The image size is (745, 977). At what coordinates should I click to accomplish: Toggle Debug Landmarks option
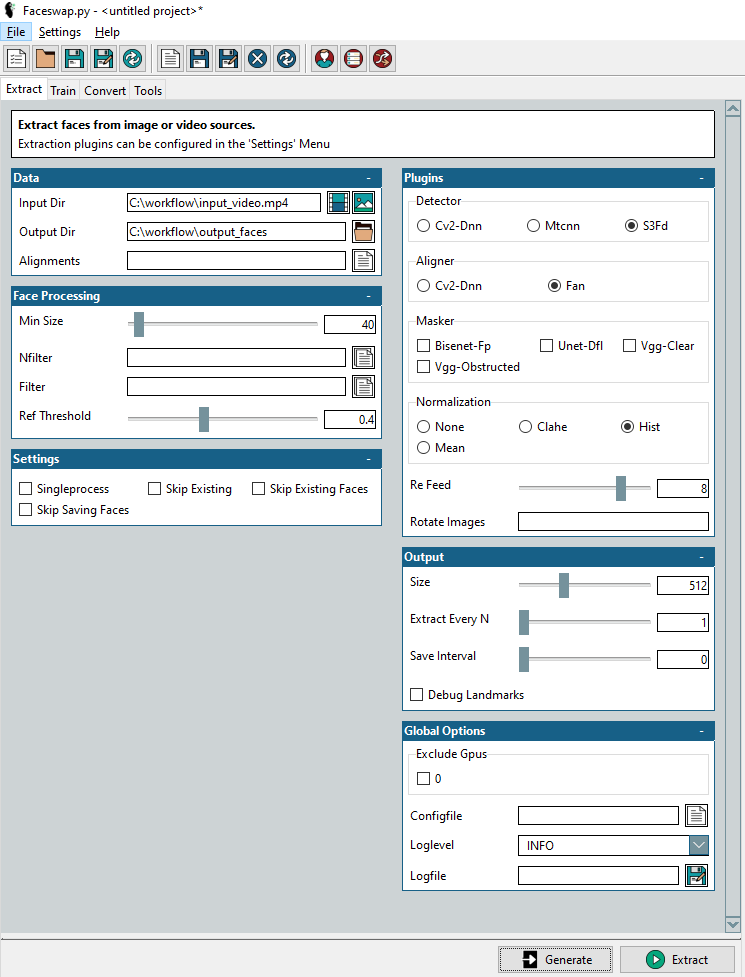click(417, 694)
